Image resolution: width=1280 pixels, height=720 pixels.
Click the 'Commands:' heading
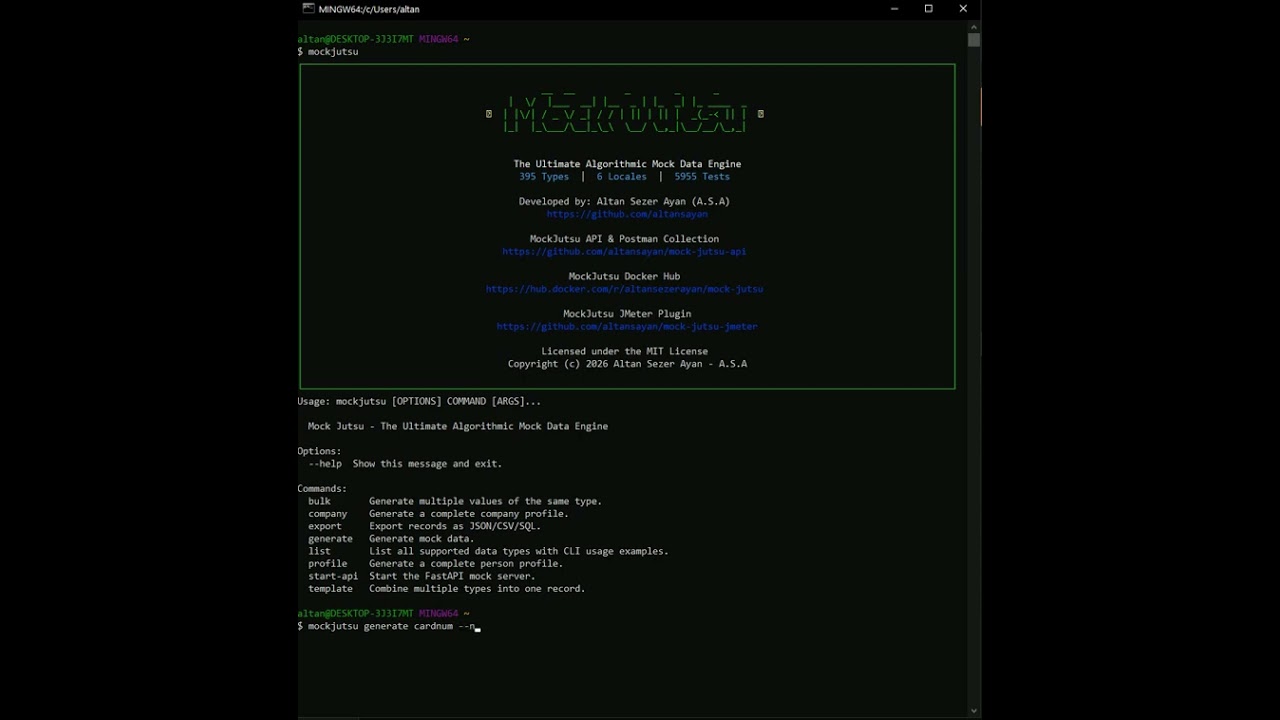[322, 489]
